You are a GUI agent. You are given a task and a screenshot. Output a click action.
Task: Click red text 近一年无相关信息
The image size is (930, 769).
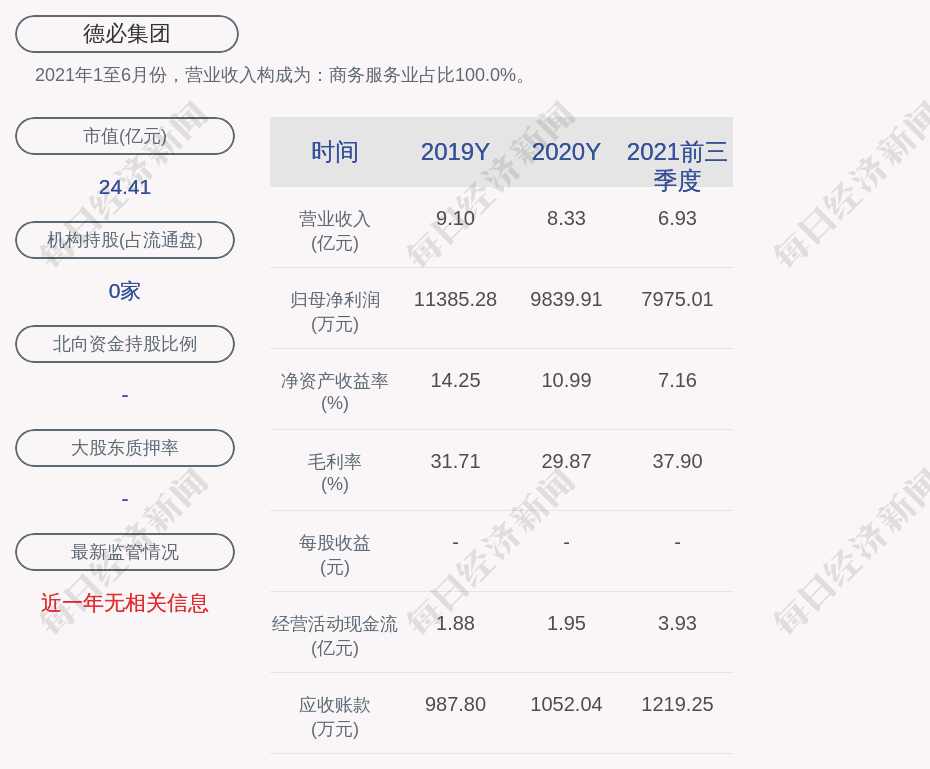(x=125, y=603)
